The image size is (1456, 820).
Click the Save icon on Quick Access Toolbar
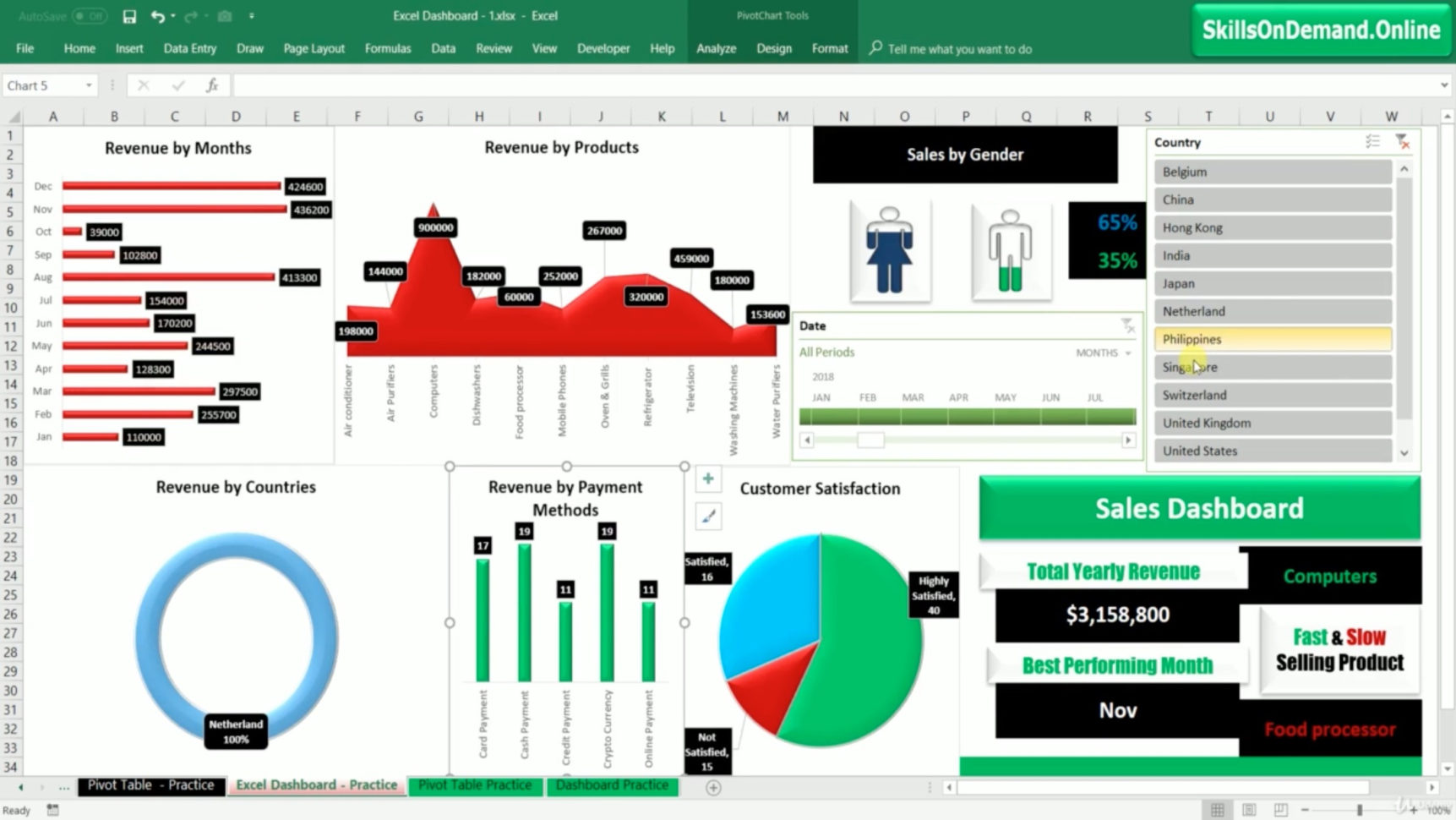tap(128, 15)
